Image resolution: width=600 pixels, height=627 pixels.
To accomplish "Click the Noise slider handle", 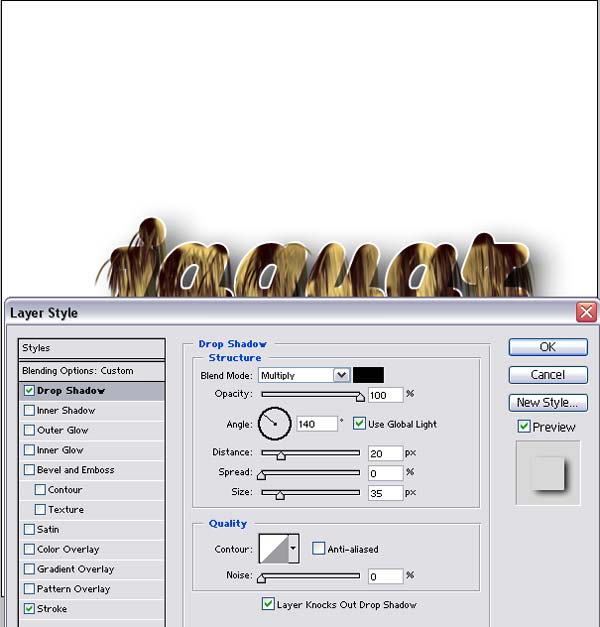I will click(262, 579).
